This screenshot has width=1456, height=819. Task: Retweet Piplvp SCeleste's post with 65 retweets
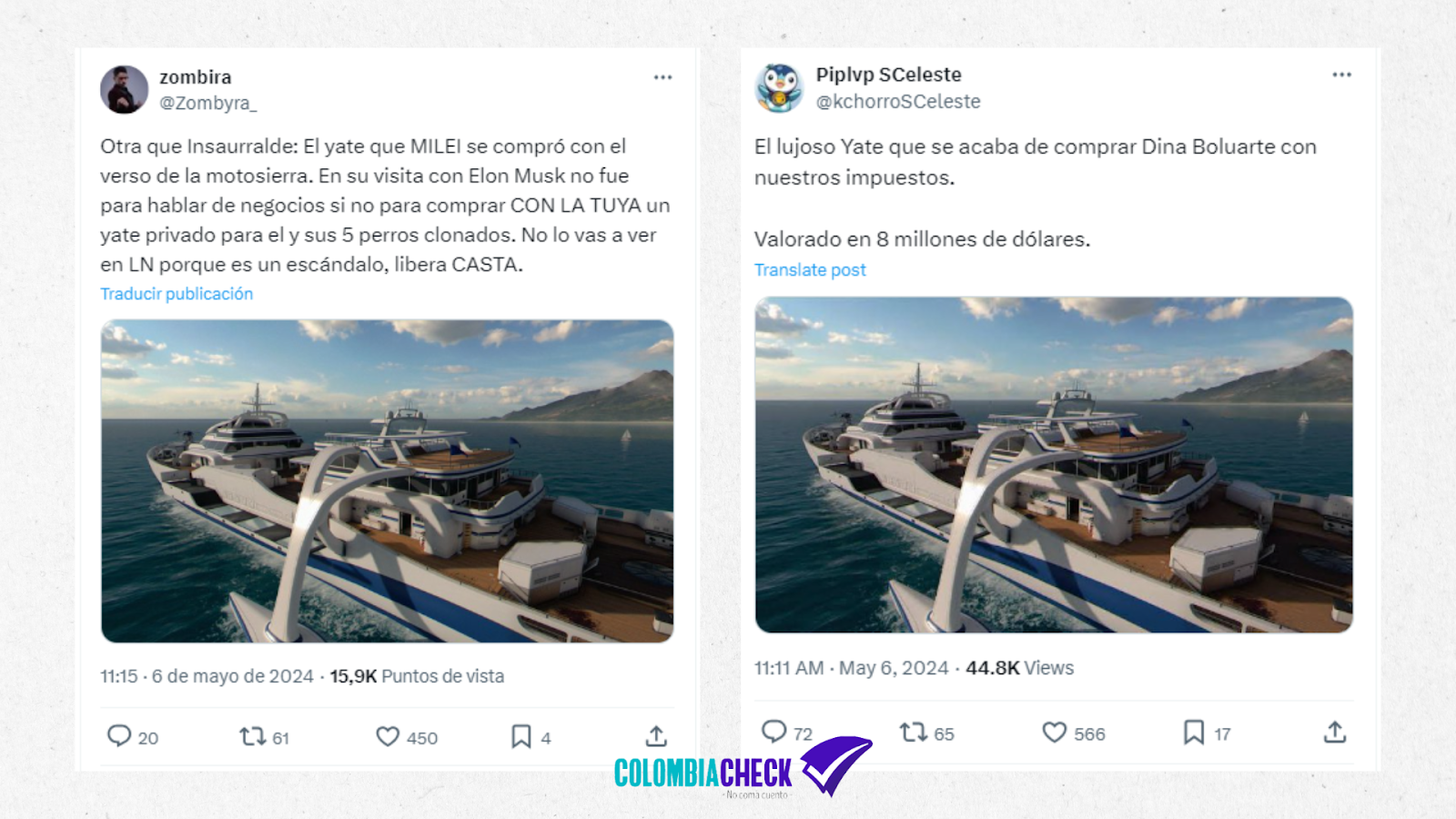(913, 732)
